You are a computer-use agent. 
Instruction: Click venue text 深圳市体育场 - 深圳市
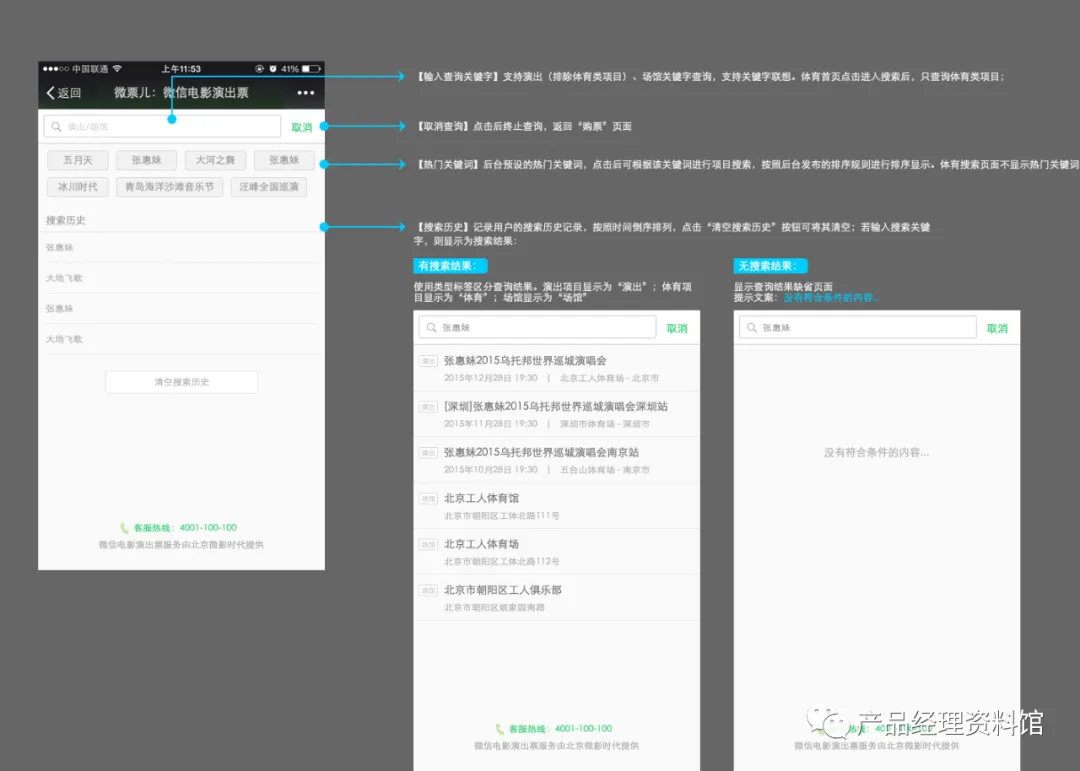click(x=605, y=424)
